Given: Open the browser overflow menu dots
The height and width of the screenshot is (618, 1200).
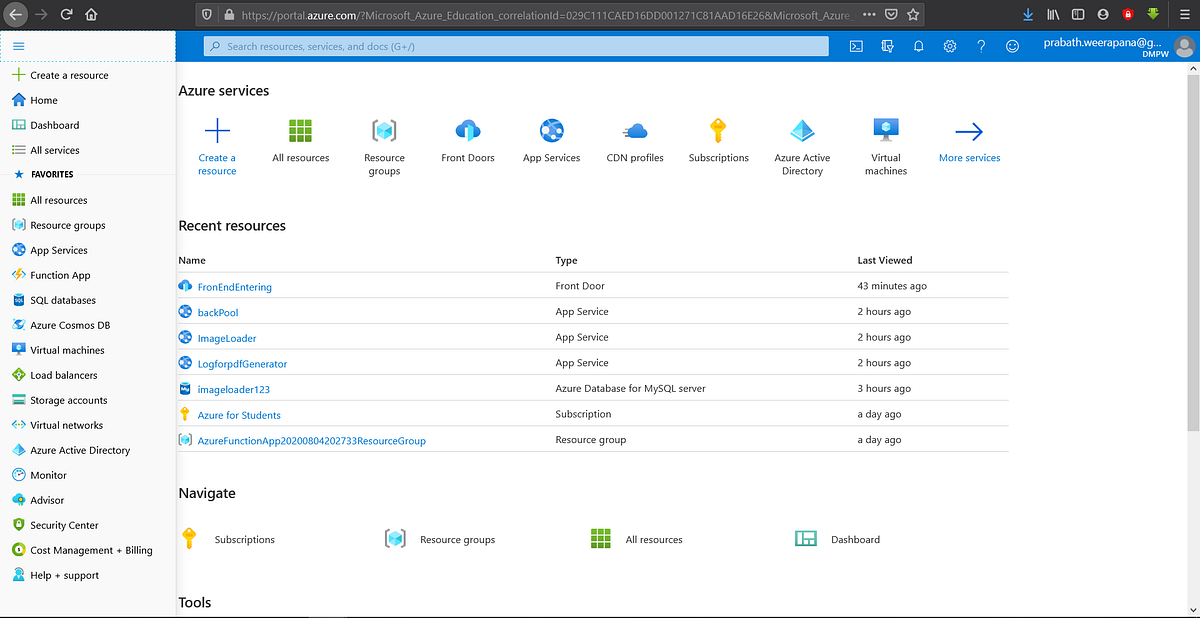Looking at the screenshot, I should click(x=869, y=14).
